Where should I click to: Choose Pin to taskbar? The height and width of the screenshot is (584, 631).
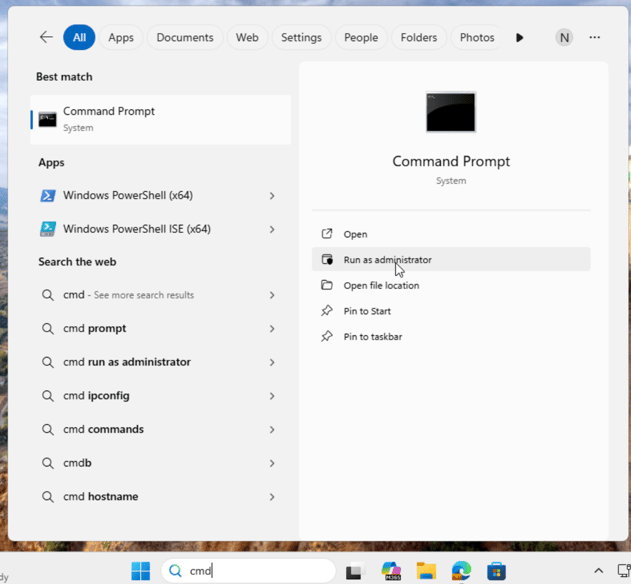pos(451,336)
